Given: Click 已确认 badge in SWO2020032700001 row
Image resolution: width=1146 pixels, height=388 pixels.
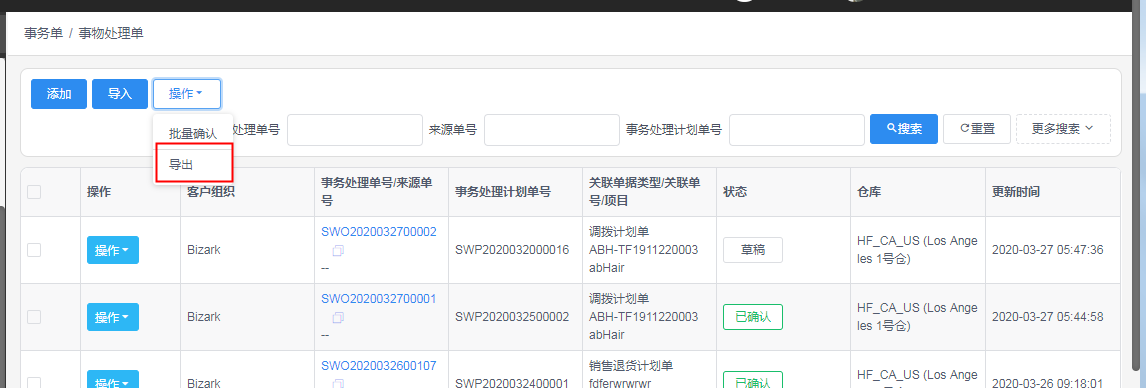Looking at the screenshot, I should click(x=753, y=317).
